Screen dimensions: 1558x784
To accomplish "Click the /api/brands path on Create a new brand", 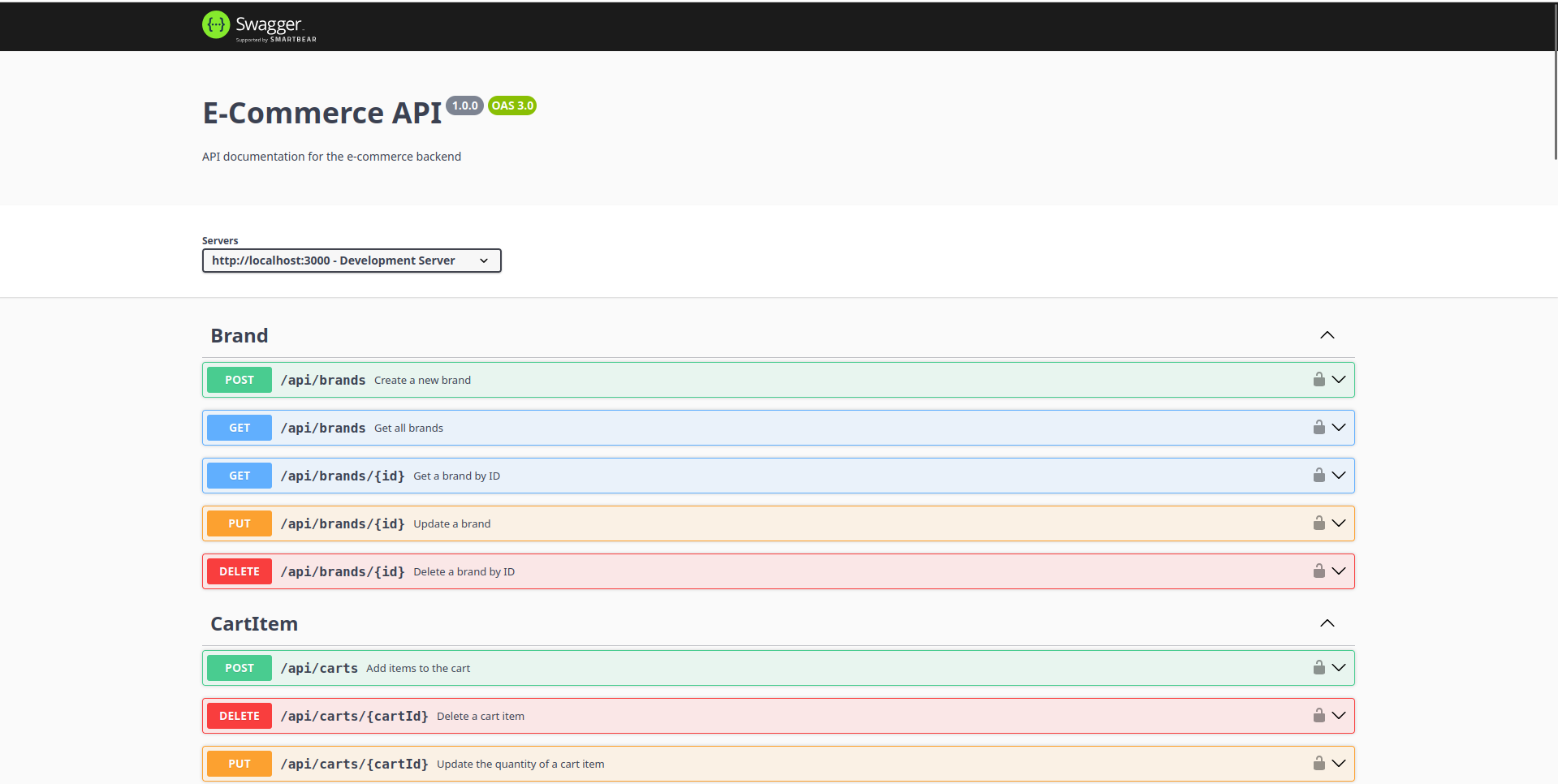I will (323, 380).
